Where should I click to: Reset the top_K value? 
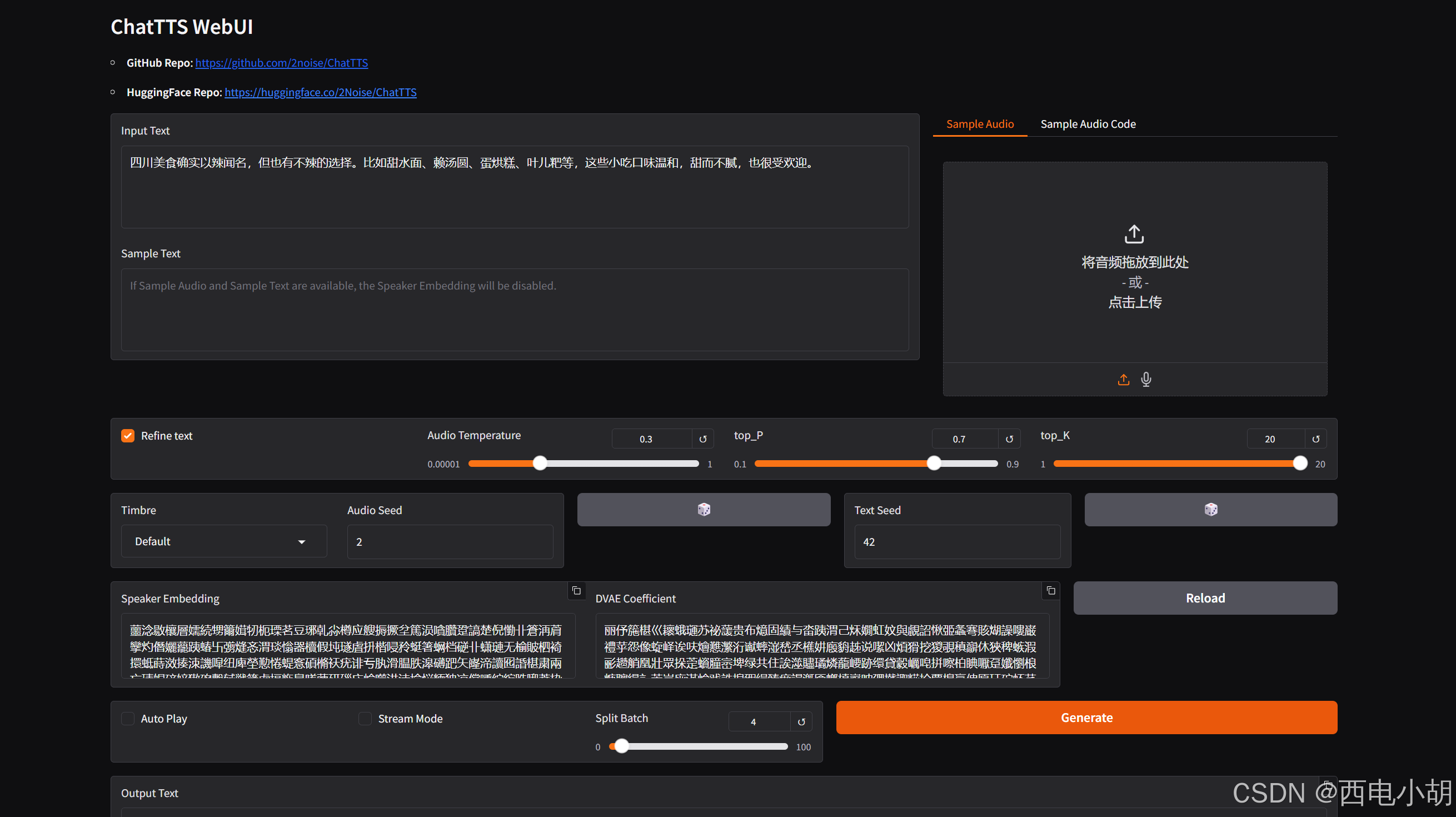click(1316, 438)
